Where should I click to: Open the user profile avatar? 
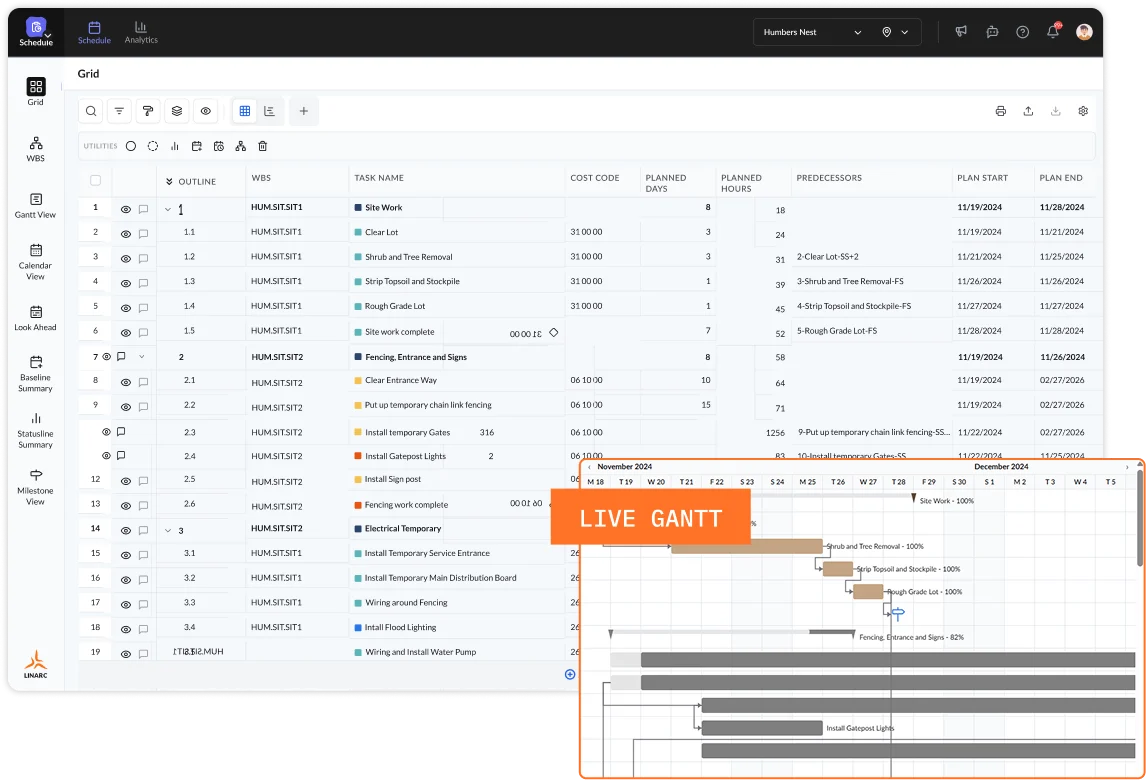(x=1084, y=31)
